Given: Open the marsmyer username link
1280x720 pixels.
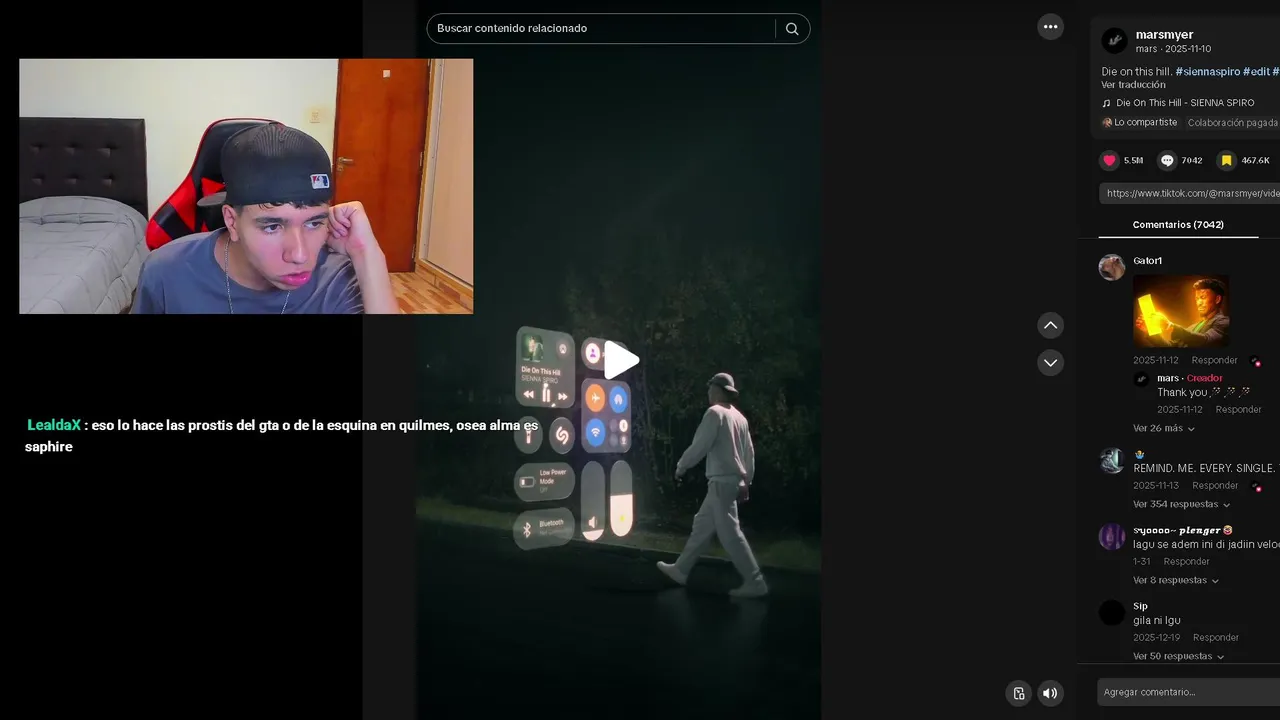Looking at the screenshot, I should coord(1164,35).
